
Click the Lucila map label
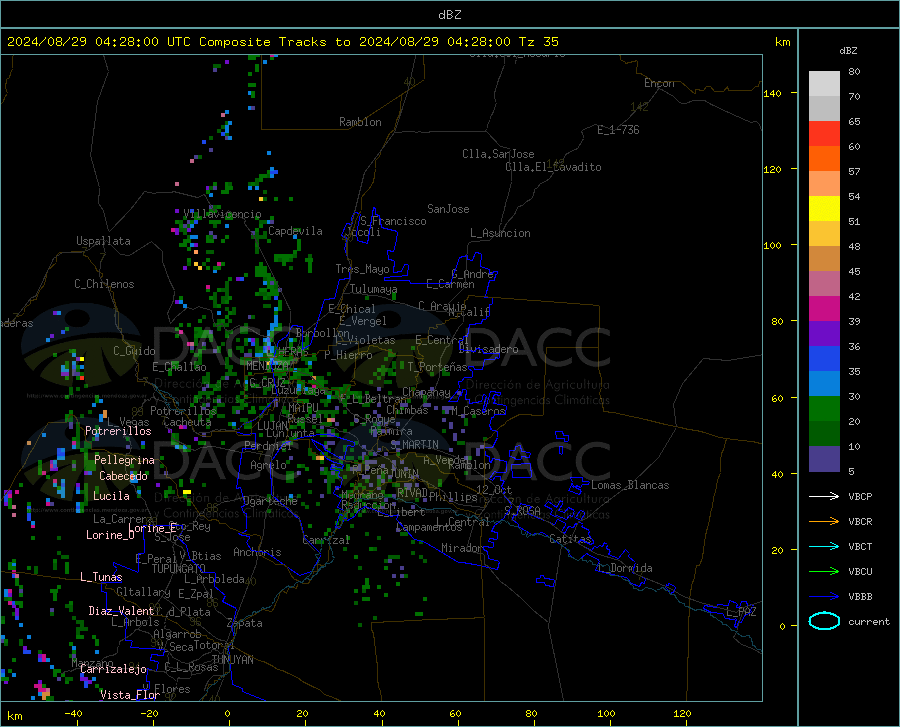(111, 496)
